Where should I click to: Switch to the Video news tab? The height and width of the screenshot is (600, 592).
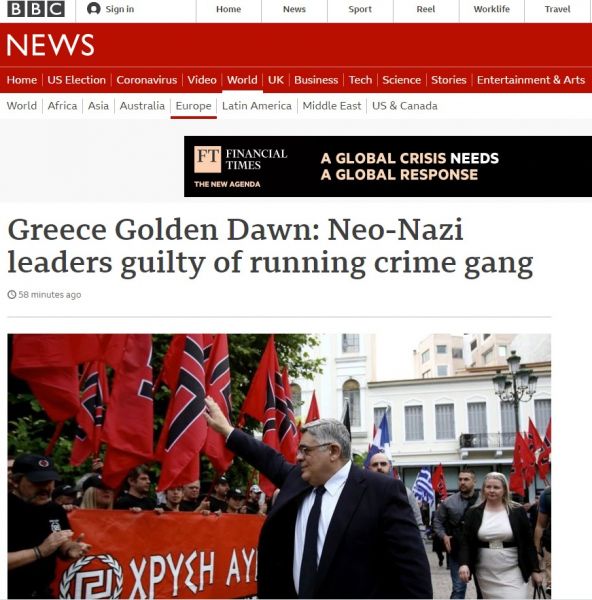(x=202, y=80)
